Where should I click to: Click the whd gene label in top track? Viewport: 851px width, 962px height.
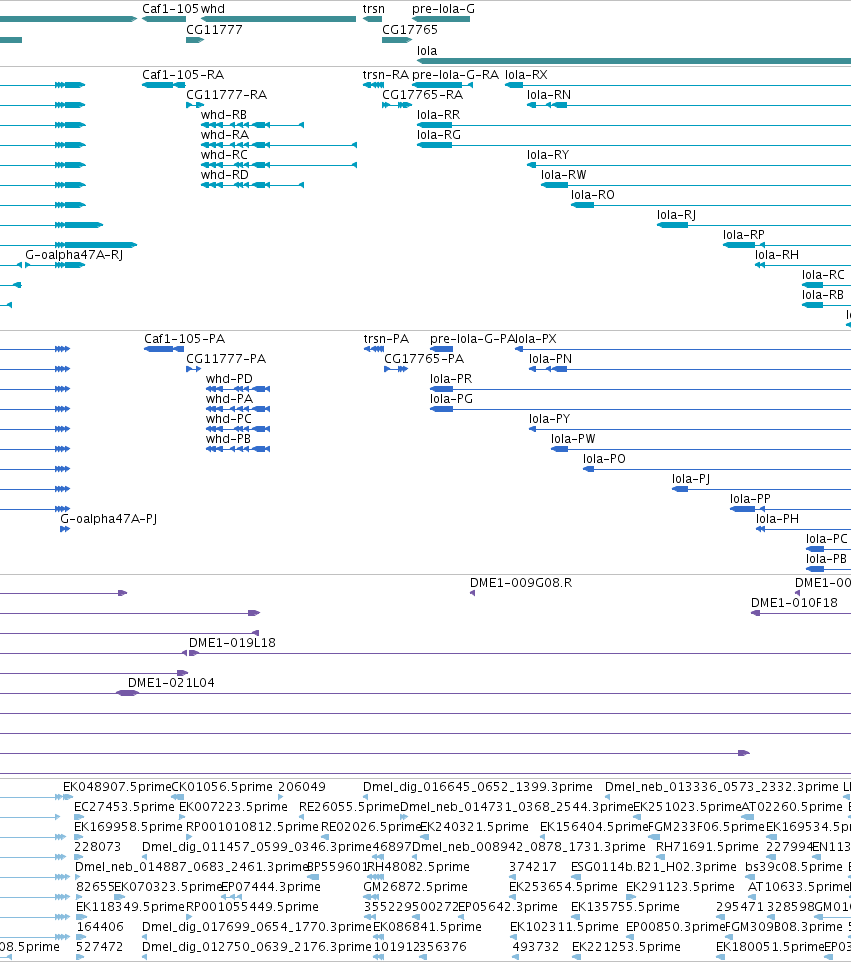click(212, 9)
